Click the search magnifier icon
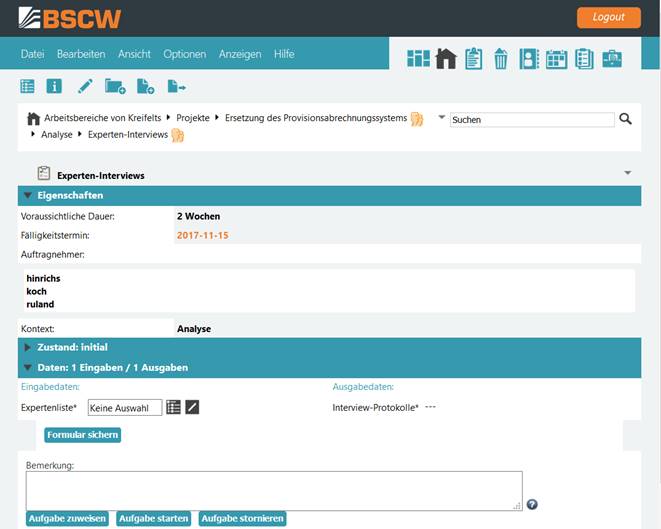The image size is (661, 529). 626,119
